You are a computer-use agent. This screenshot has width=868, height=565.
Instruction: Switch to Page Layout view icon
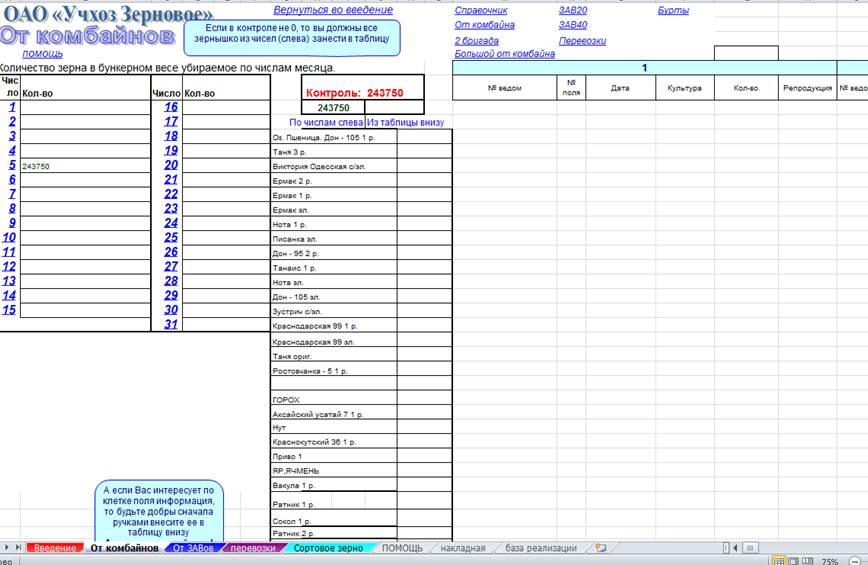tap(793, 561)
